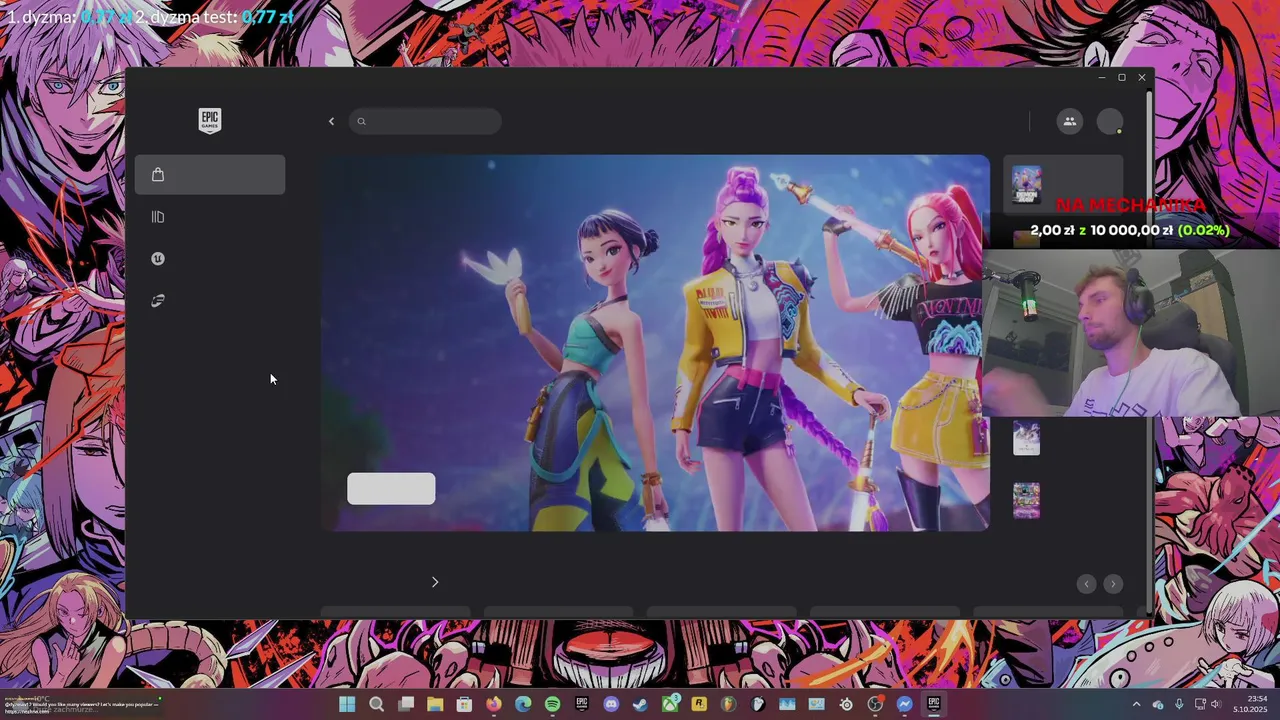
Task: Select the Demon-themed thumbnail at carousel top
Action: 1026,185
